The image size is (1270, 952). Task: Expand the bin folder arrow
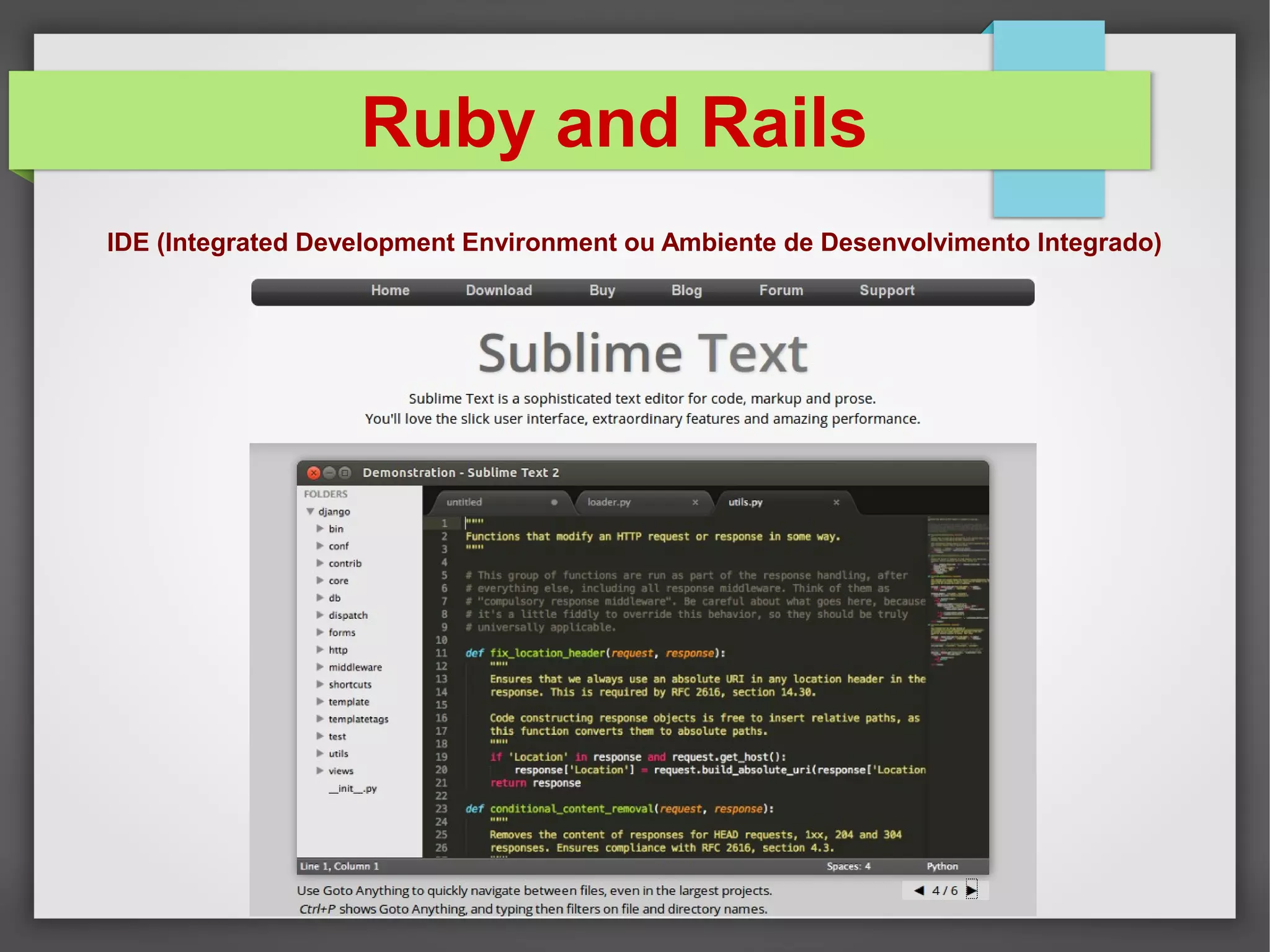(320, 528)
